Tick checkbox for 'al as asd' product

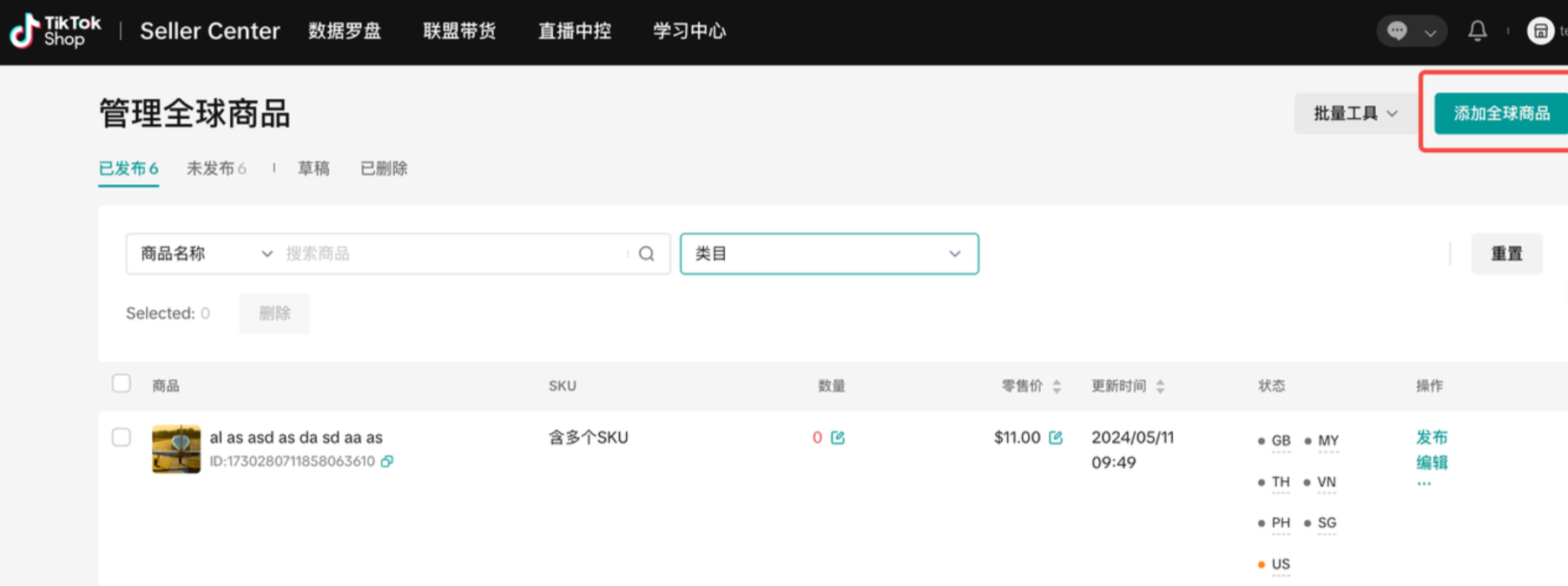122,437
